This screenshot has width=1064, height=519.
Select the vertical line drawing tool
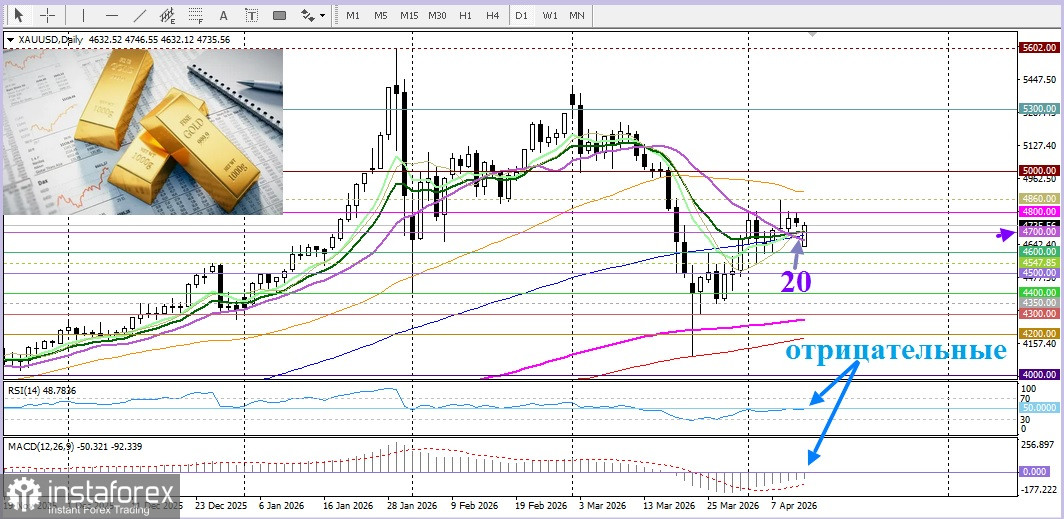pos(84,15)
